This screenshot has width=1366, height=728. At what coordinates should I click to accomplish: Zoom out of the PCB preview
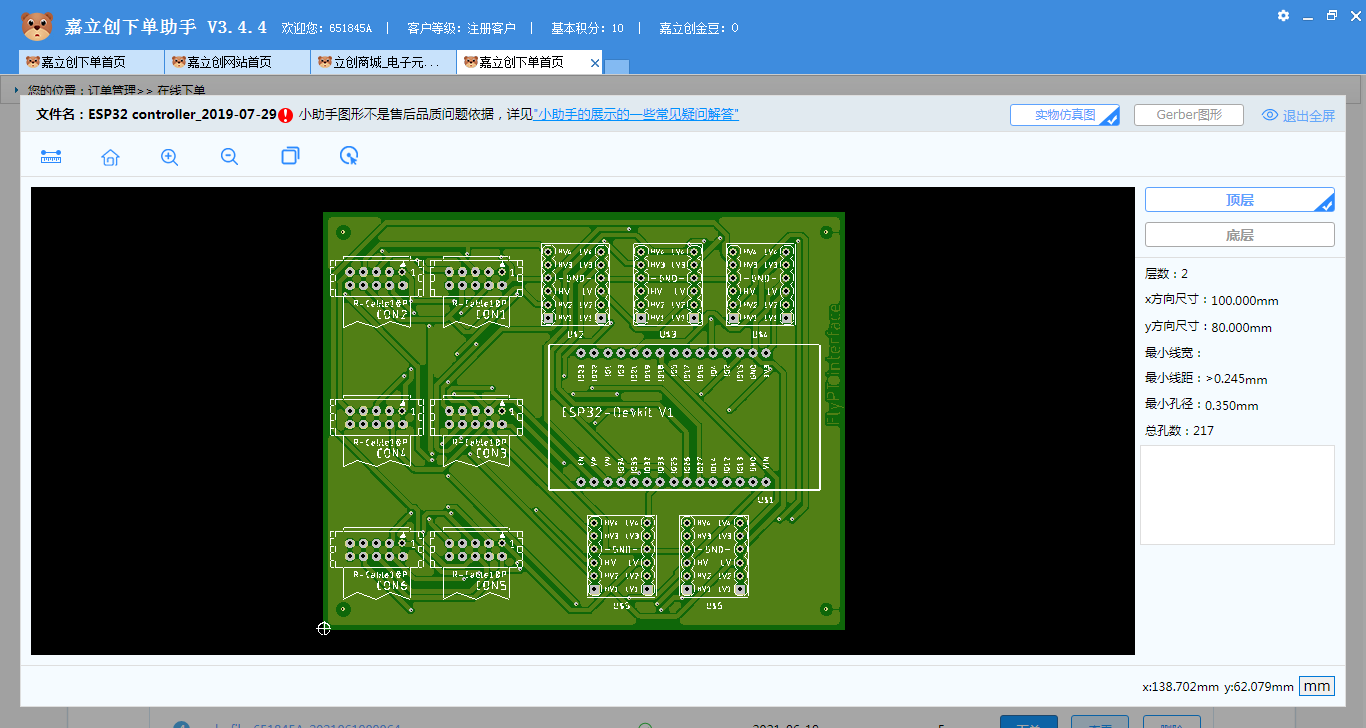point(229,157)
